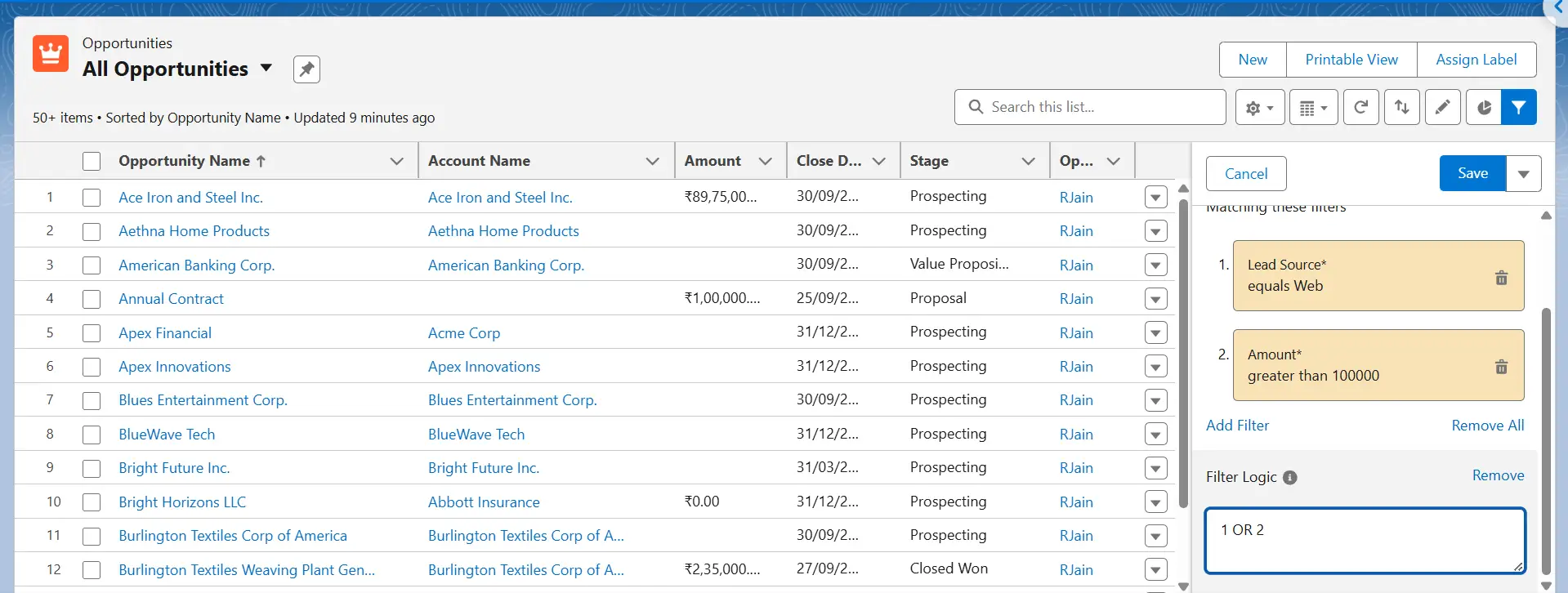The height and width of the screenshot is (593, 1568).
Task: Edit list with the pencil icon
Action: [x=1443, y=107]
